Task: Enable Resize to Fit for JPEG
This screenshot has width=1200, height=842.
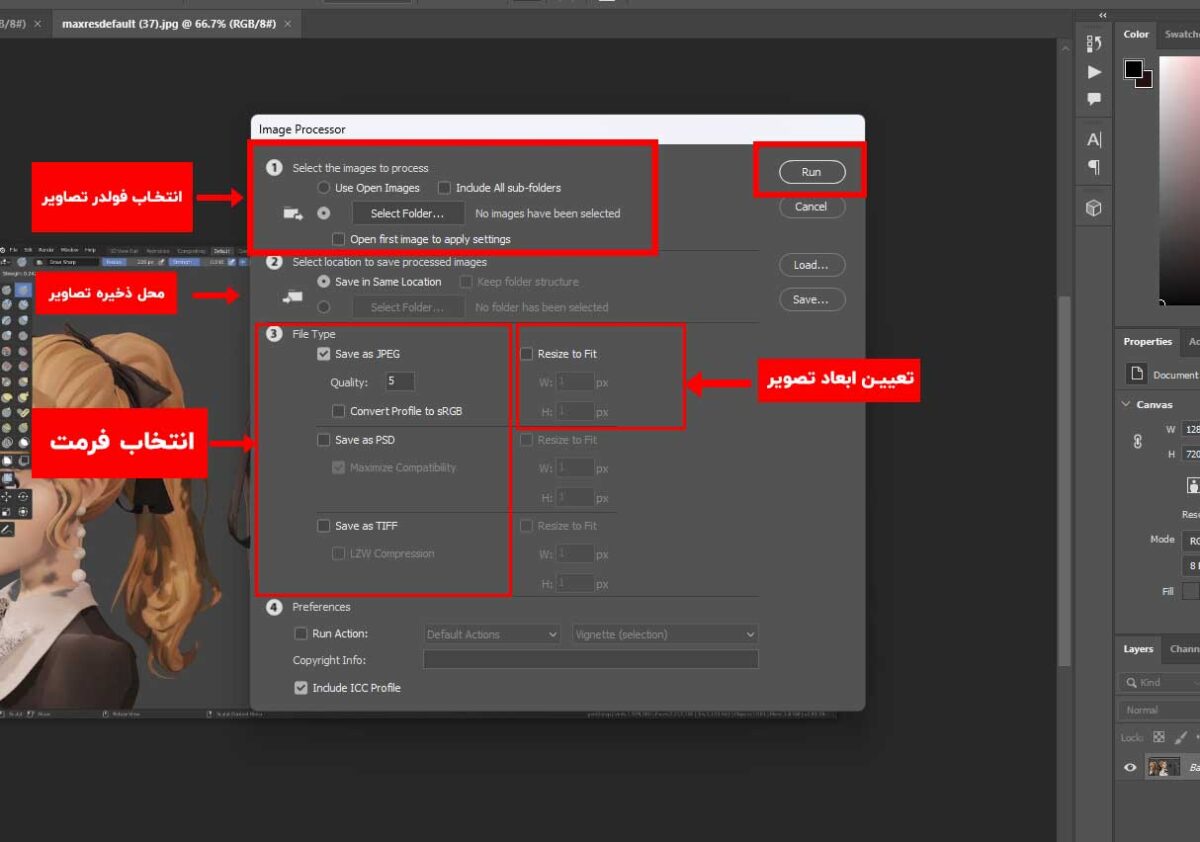Action: tap(526, 353)
